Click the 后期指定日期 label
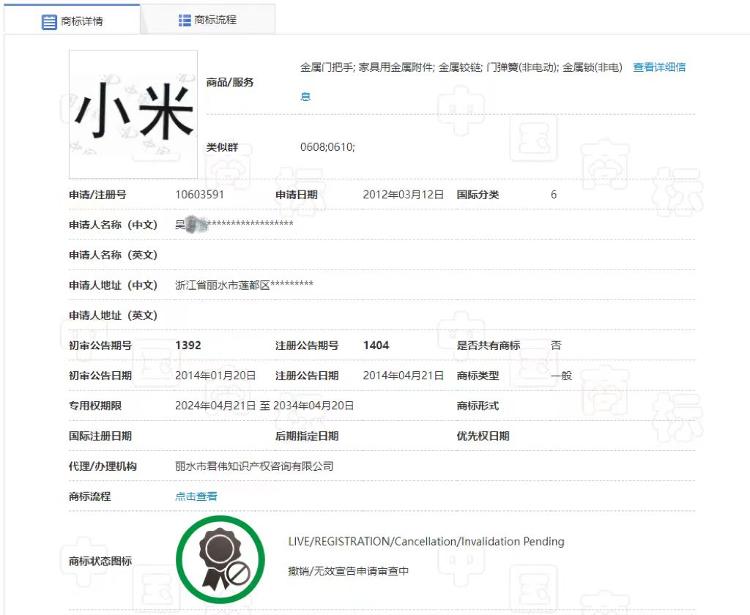 pos(307,436)
